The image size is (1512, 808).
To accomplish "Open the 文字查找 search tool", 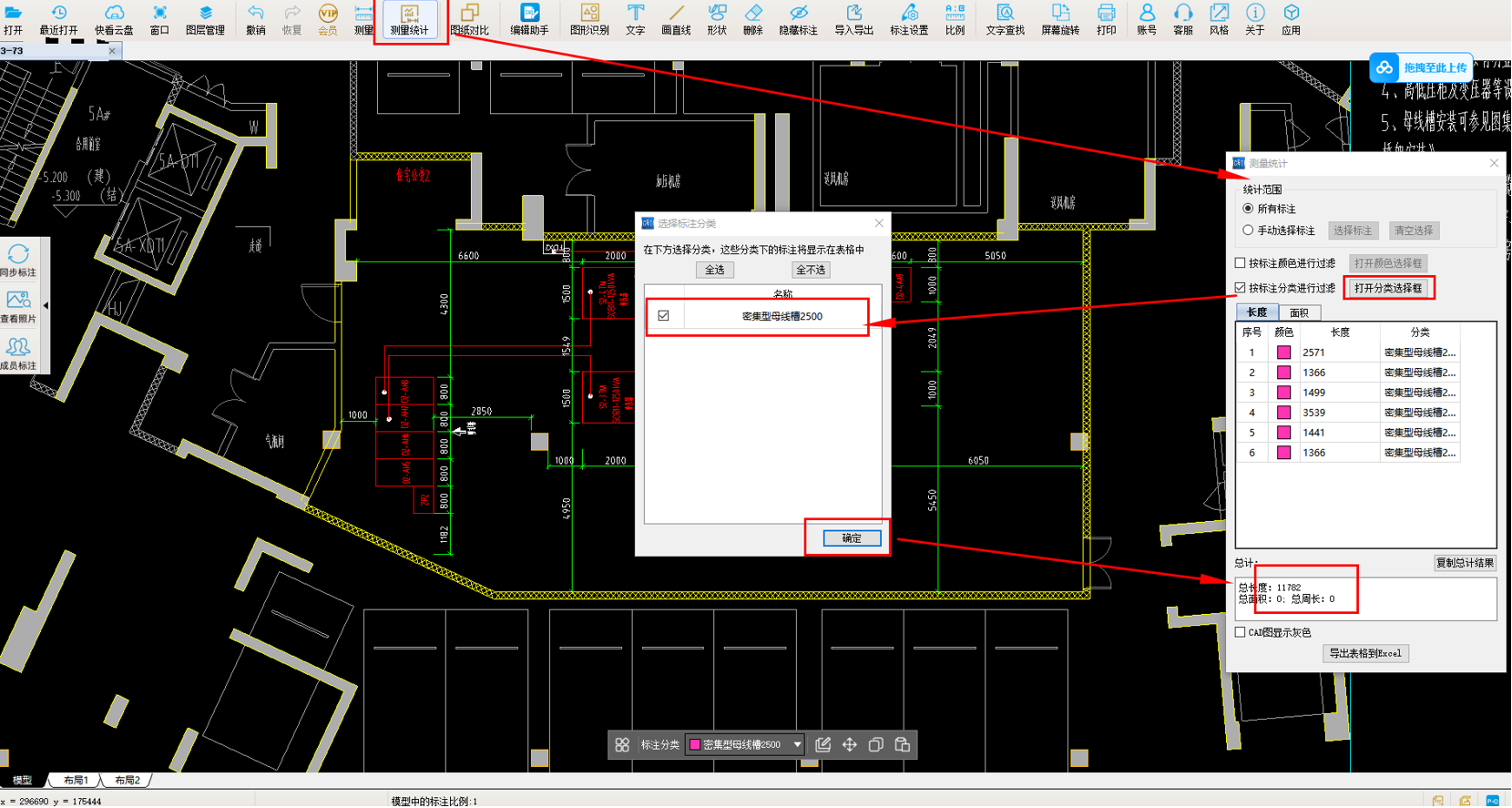I will [x=1005, y=19].
